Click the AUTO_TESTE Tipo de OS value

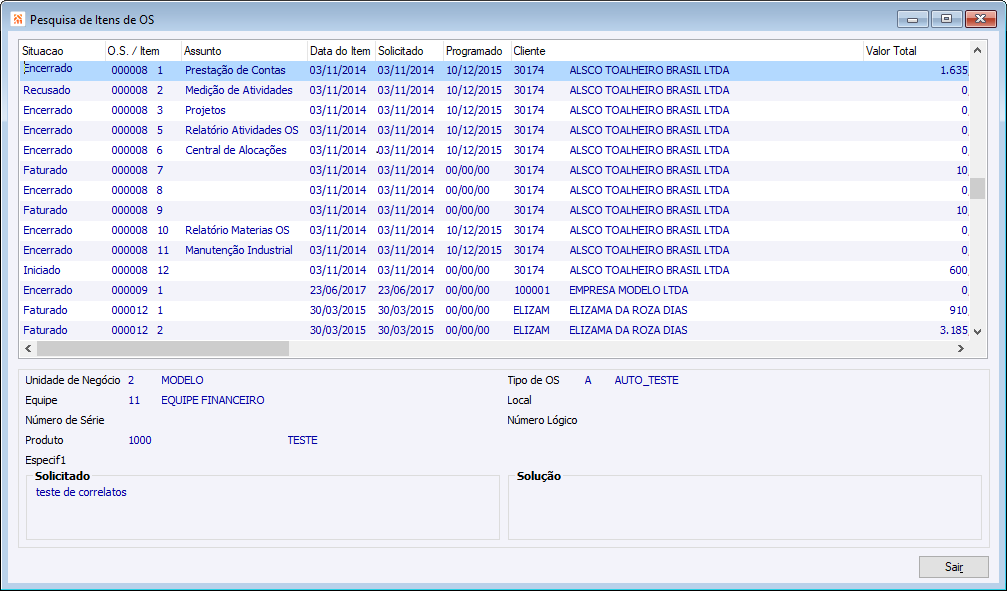point(646,381)
